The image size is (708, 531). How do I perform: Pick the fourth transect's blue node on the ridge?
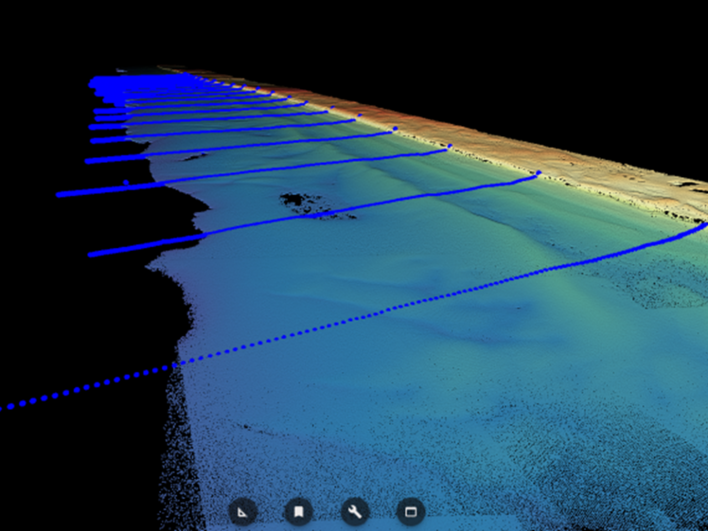(x=395, y=129)
